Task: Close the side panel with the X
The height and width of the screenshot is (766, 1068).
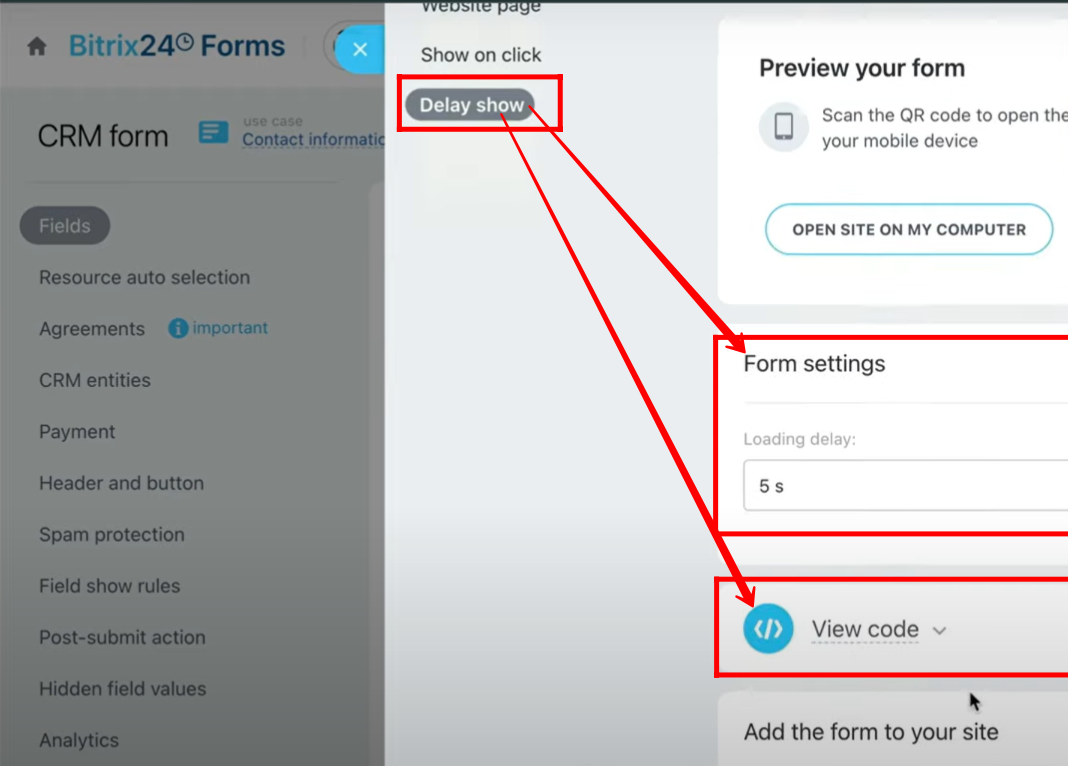Action: click(x=360, y=49)
